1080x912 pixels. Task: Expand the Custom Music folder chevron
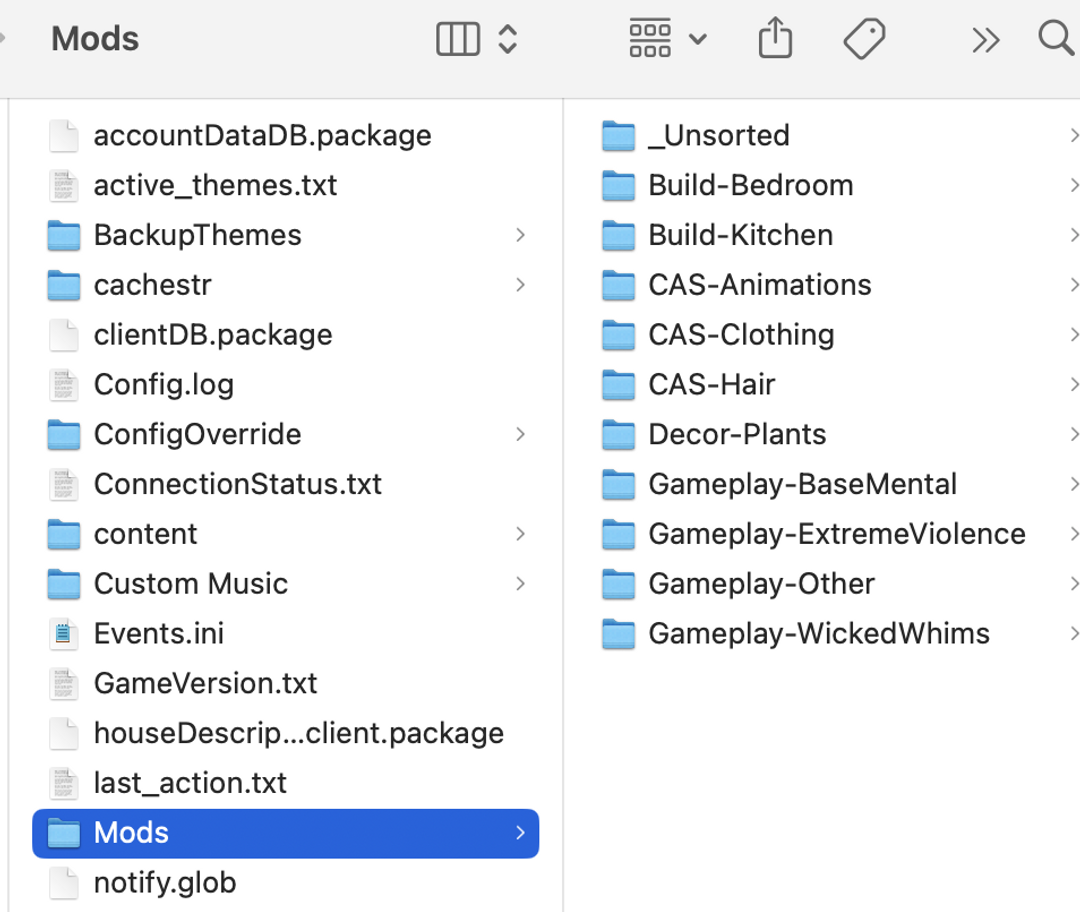pos(520,583)
